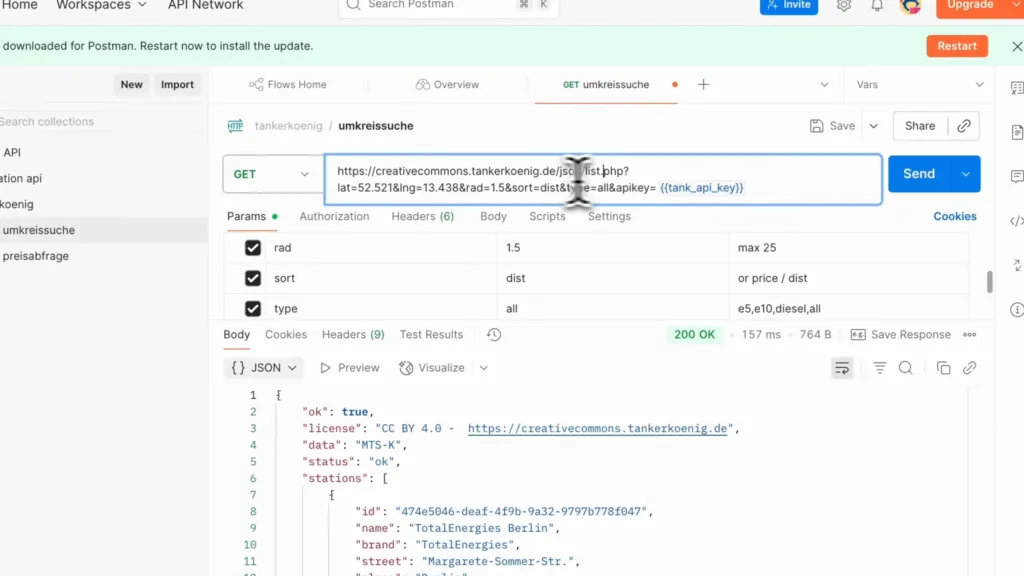Viewport: 1024px width, 576px height.
Task: Open the Vars environment dropdown
Action: click(x=920, y=85)
